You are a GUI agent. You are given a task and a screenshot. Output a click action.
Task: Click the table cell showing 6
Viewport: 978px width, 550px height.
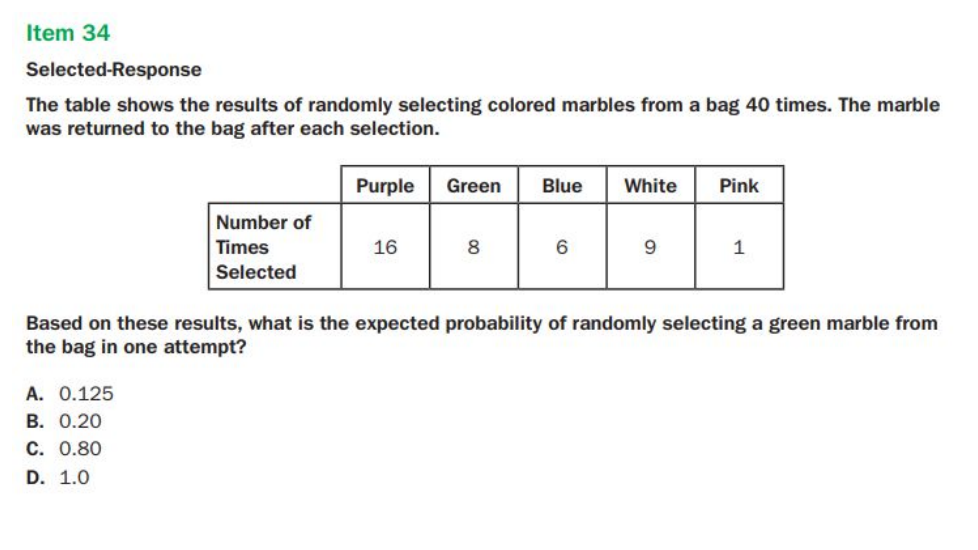pyautogui.click(x=562, y=247)
